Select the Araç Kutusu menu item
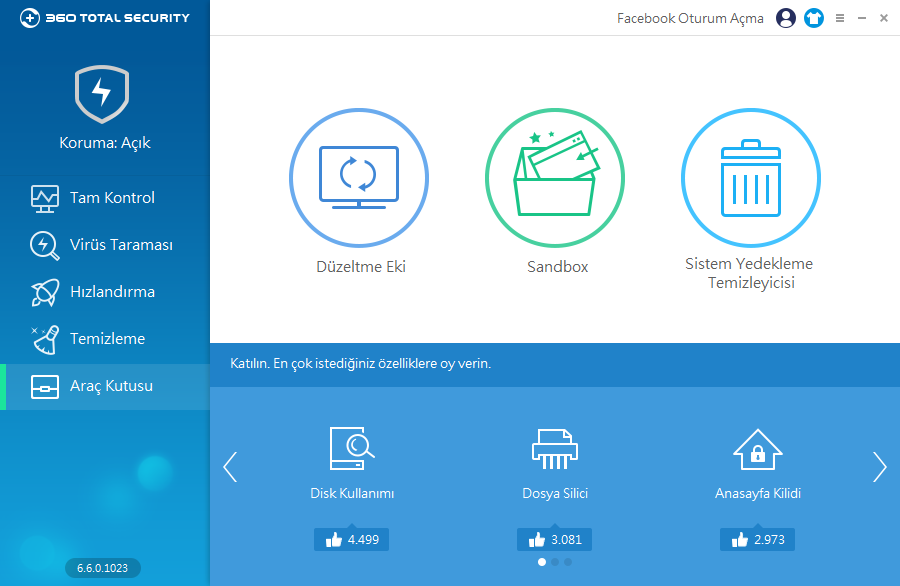Image resolution: width=900 pixels, height=586 pixels. pos(104,386)
